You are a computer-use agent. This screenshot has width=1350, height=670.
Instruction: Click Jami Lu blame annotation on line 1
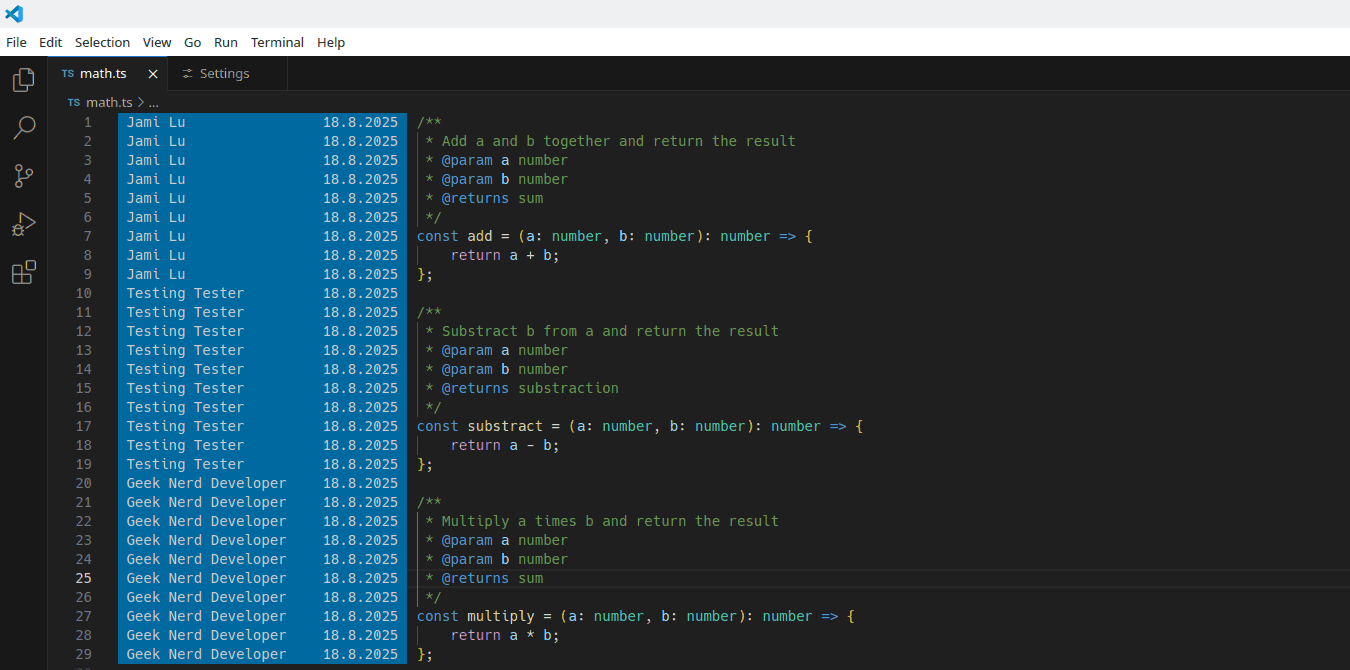click(x=156, y=122)
